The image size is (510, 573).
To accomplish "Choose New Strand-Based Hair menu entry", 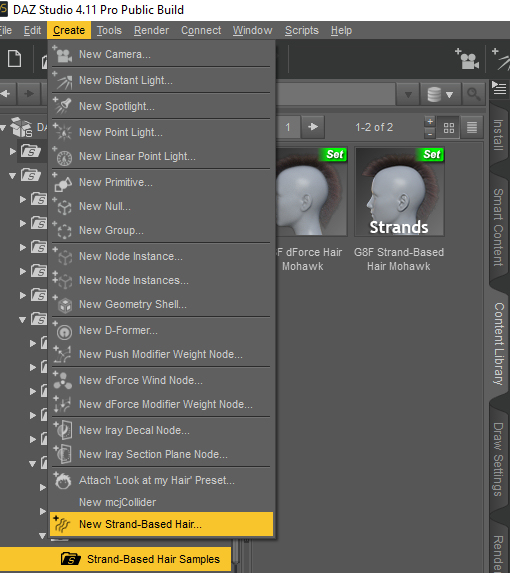I will pyautogui.click(x=161, y=524).
